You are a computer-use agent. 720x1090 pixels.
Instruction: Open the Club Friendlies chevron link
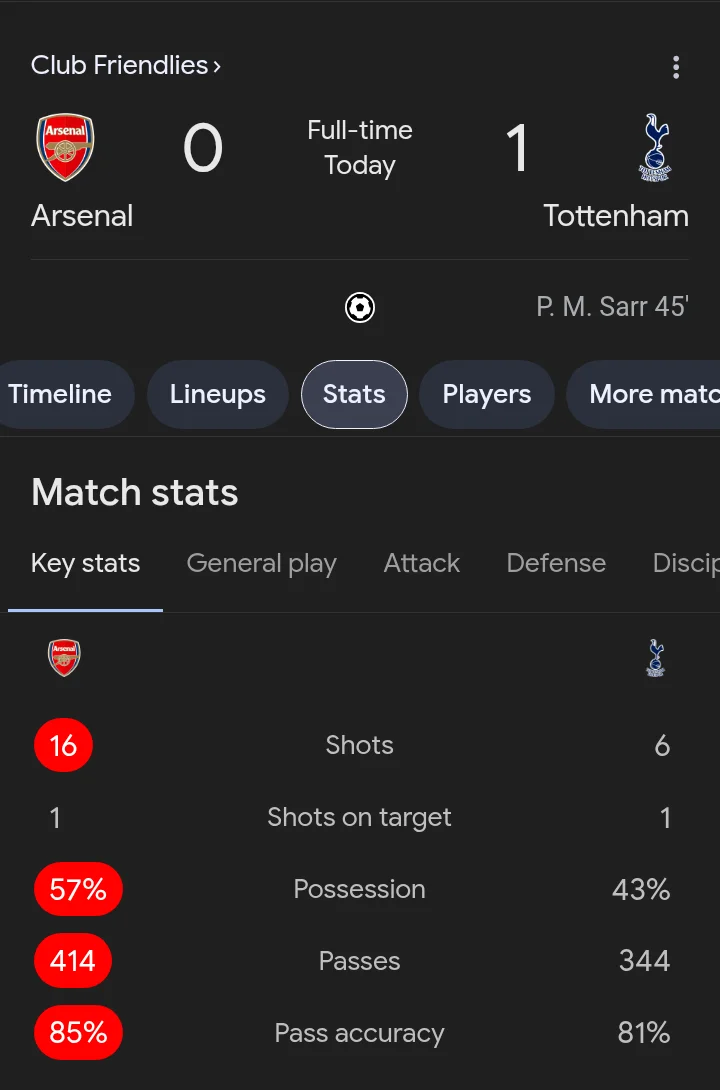(126, 65)
